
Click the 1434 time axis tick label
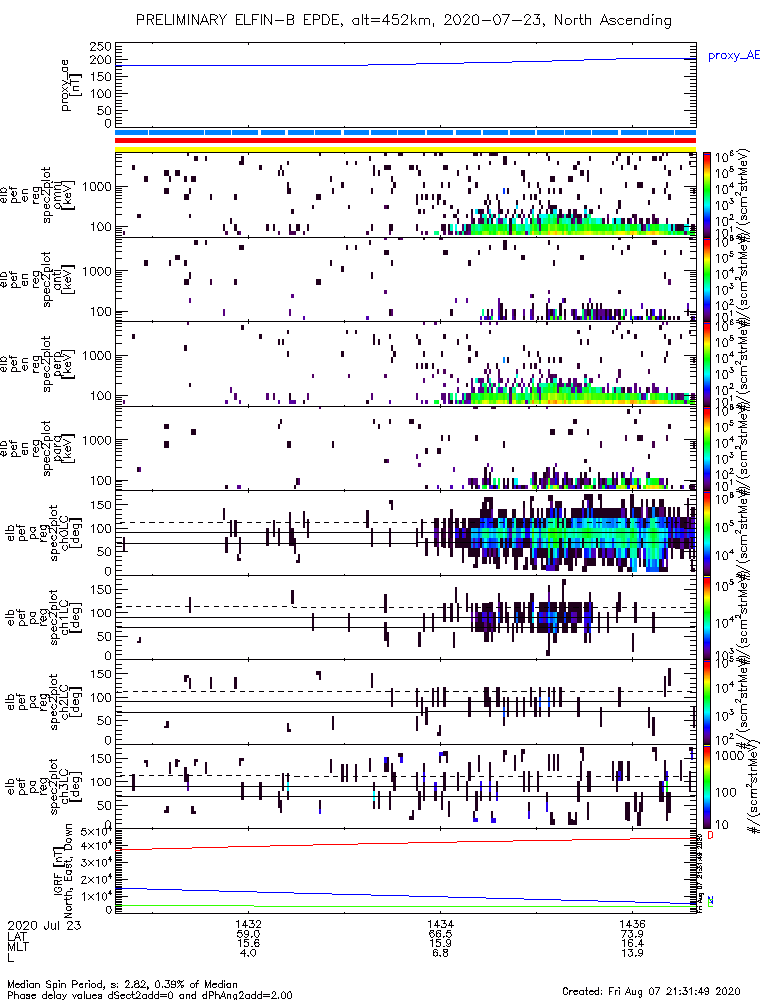[440, 924]
